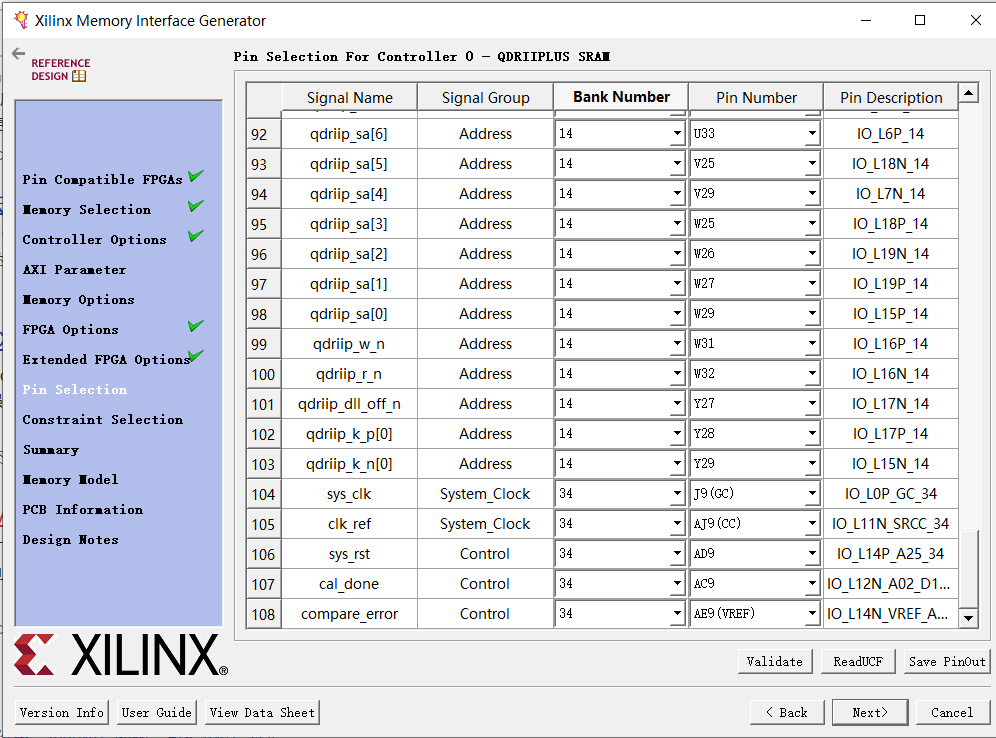Screen dimensions: 996x738
Task: Open Pin Number dropdown showing W31
Action: coord(812,344)
